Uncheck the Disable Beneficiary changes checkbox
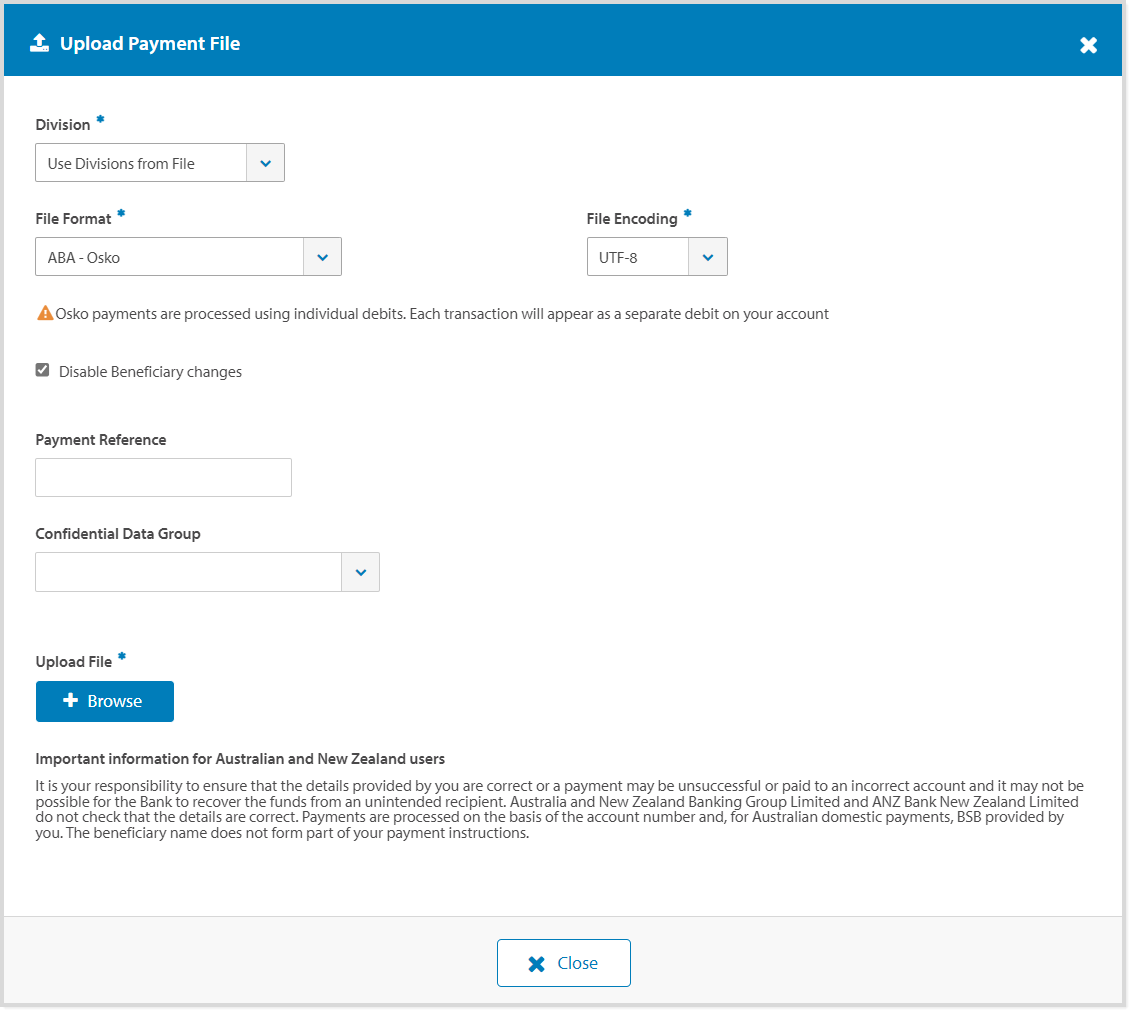Image resolution: width=1132 pixels, height=1013 pixels. pos(43,371)
